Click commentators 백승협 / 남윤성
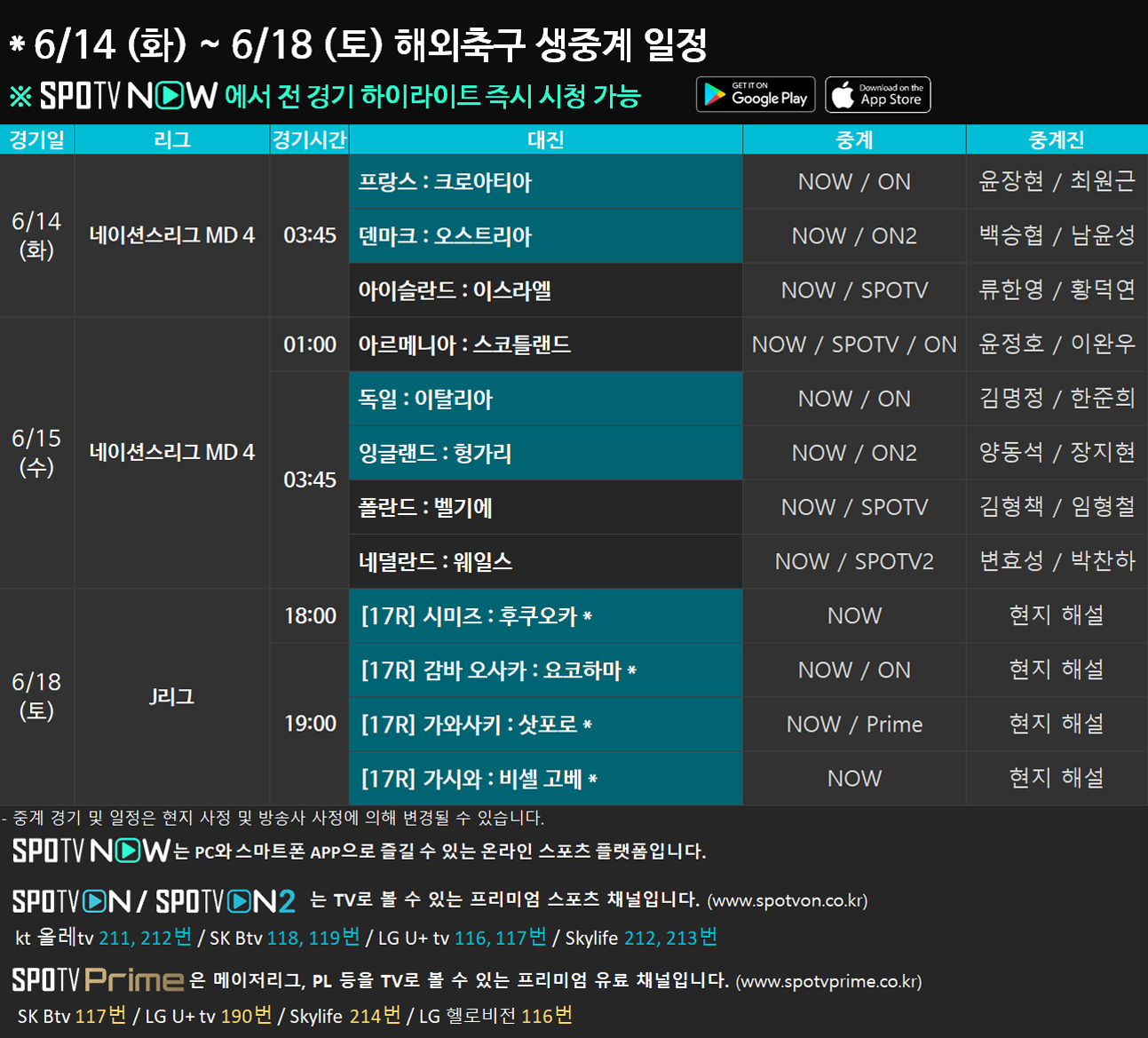This screenshot has width=1148, height=1038. pyautogui.click(x=1057, y=235)
